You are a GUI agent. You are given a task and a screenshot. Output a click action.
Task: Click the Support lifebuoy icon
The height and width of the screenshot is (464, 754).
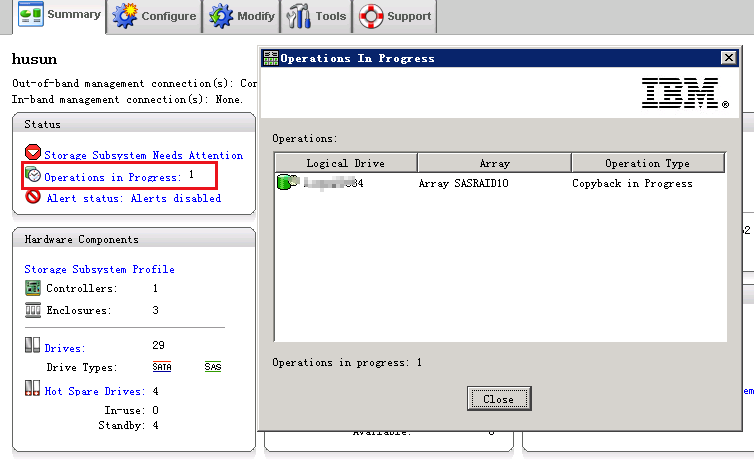click(371, 16)
